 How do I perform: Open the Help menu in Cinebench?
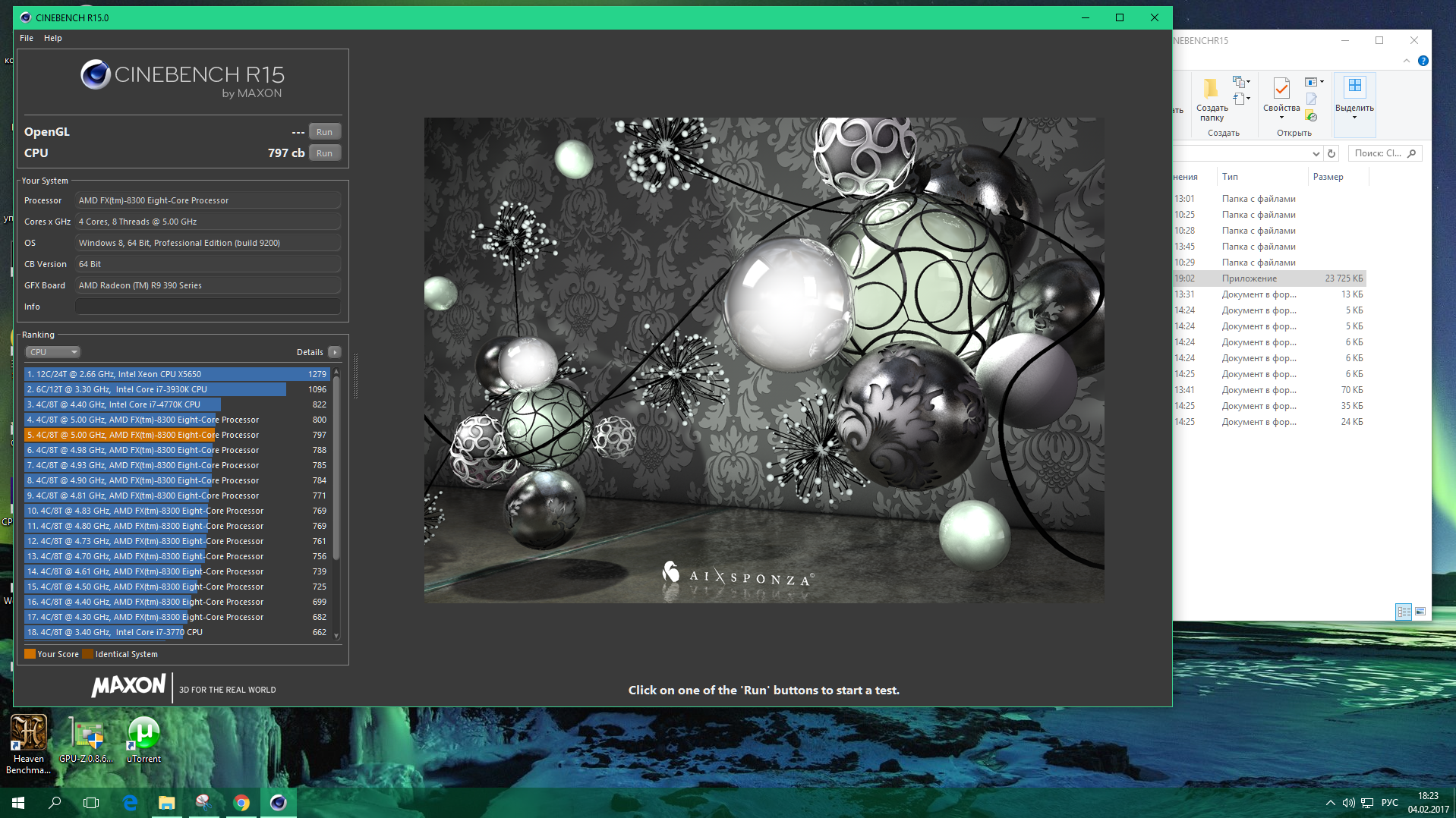click(x=53, y=38)
